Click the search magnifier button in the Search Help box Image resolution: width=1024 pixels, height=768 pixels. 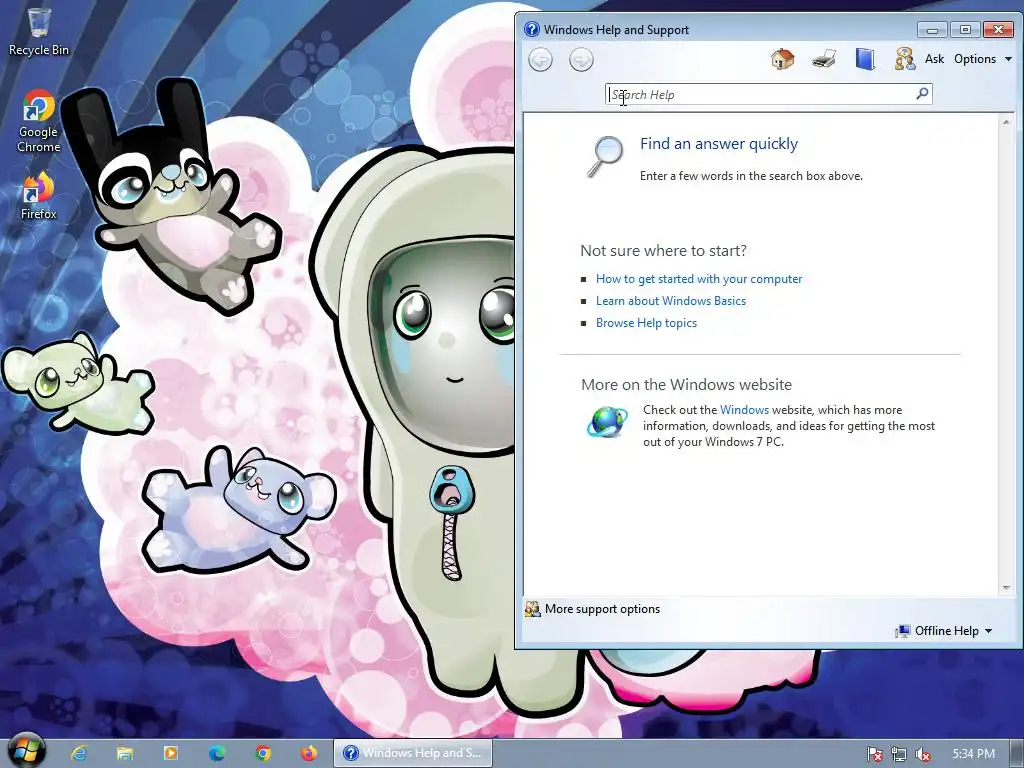[x=922, y=94]
